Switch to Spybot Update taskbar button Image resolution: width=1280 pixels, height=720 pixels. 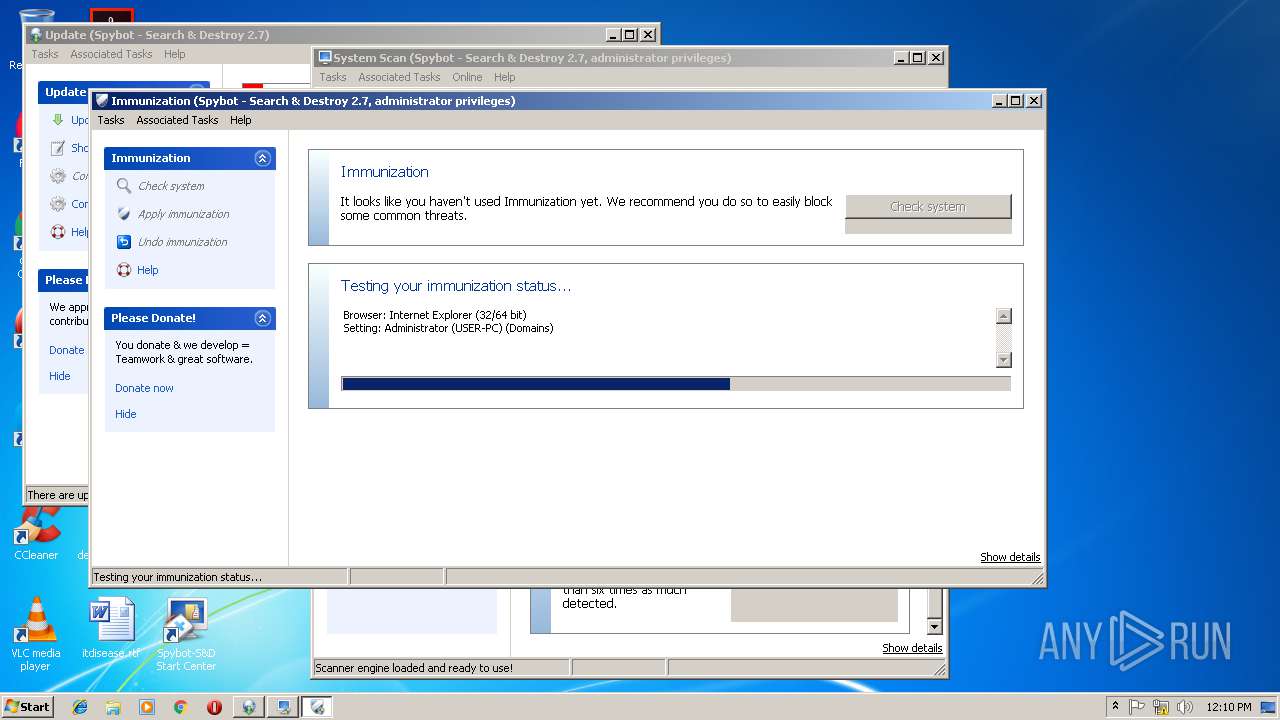click(x=248, y=707)
